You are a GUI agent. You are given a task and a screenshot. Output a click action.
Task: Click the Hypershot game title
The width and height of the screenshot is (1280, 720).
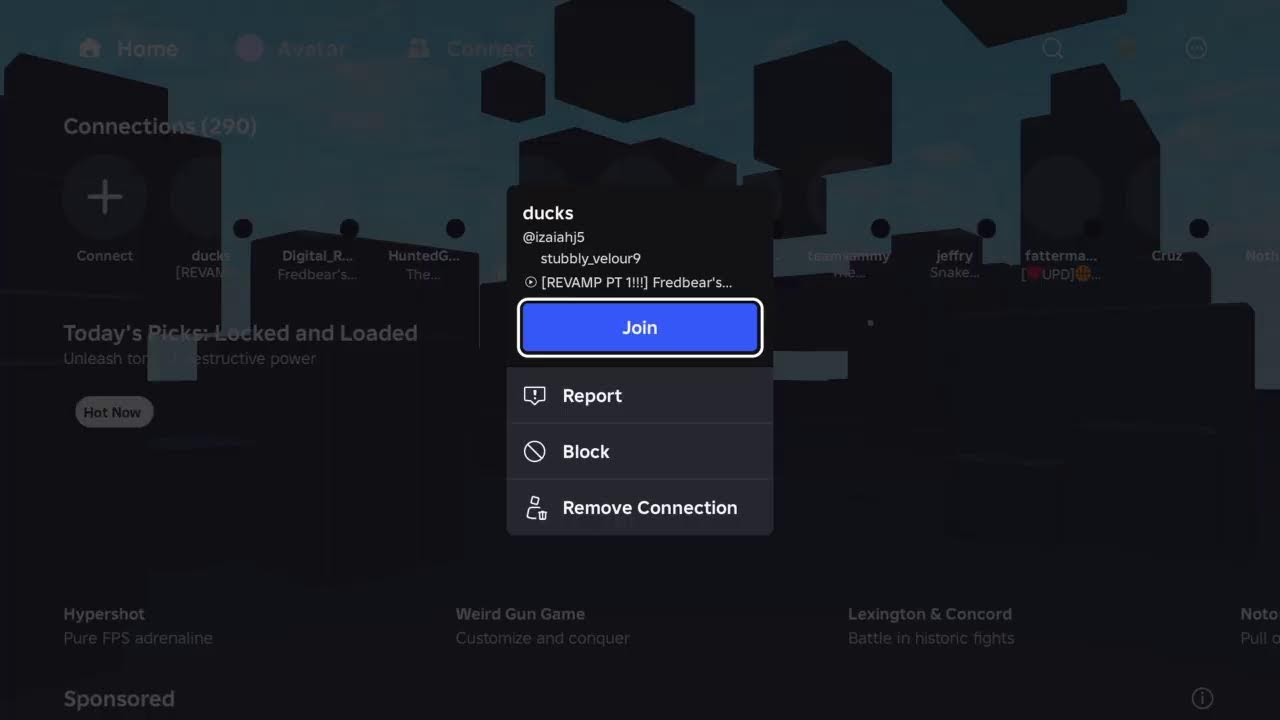point(104,614)
